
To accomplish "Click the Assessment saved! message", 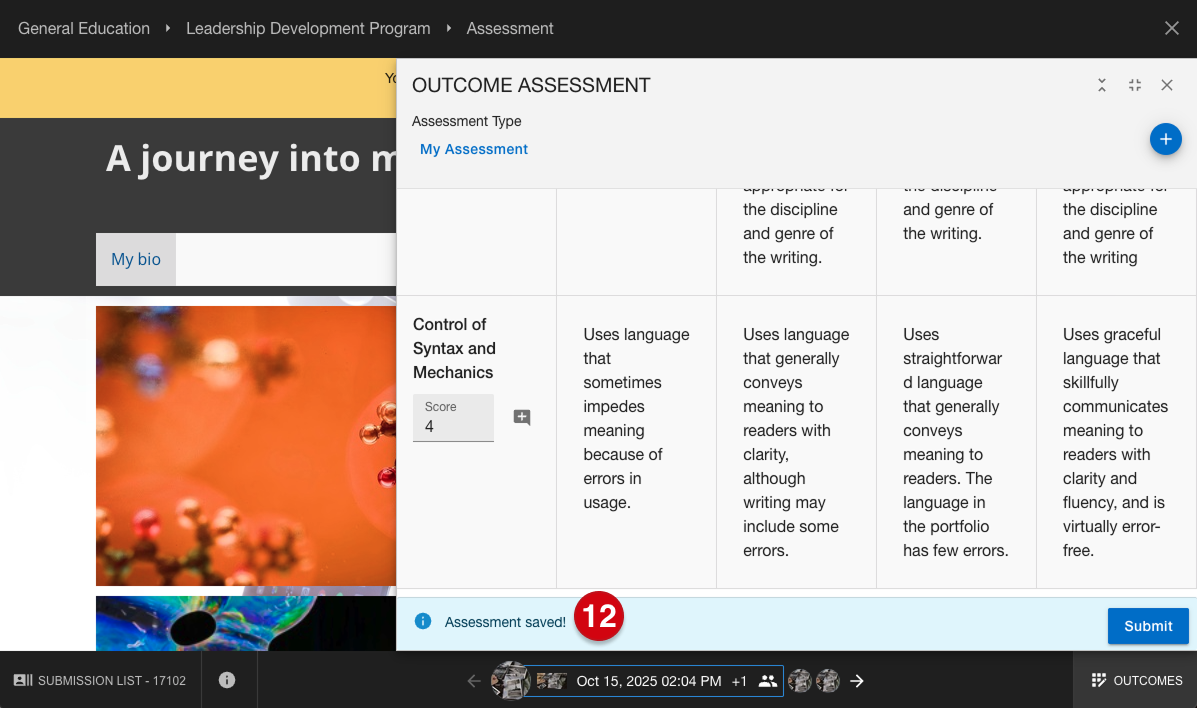I will point(505,622).
